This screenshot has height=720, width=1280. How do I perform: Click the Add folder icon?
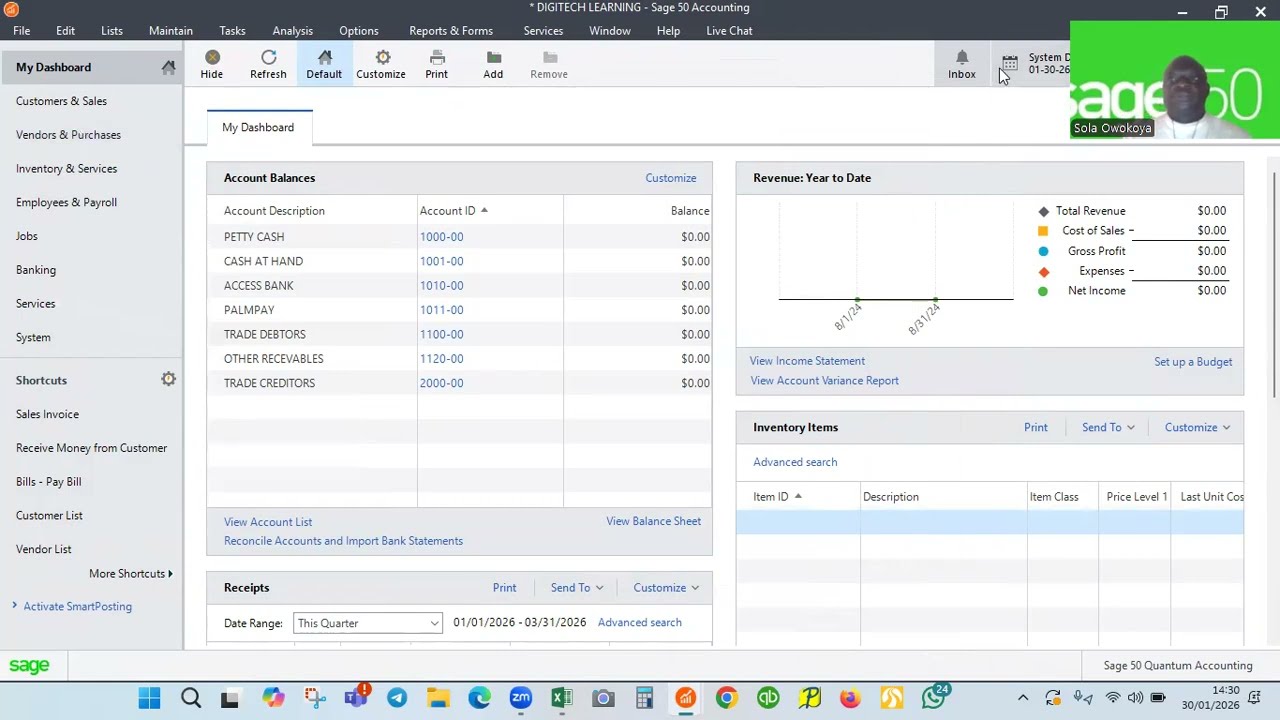(x=493, y=58)
